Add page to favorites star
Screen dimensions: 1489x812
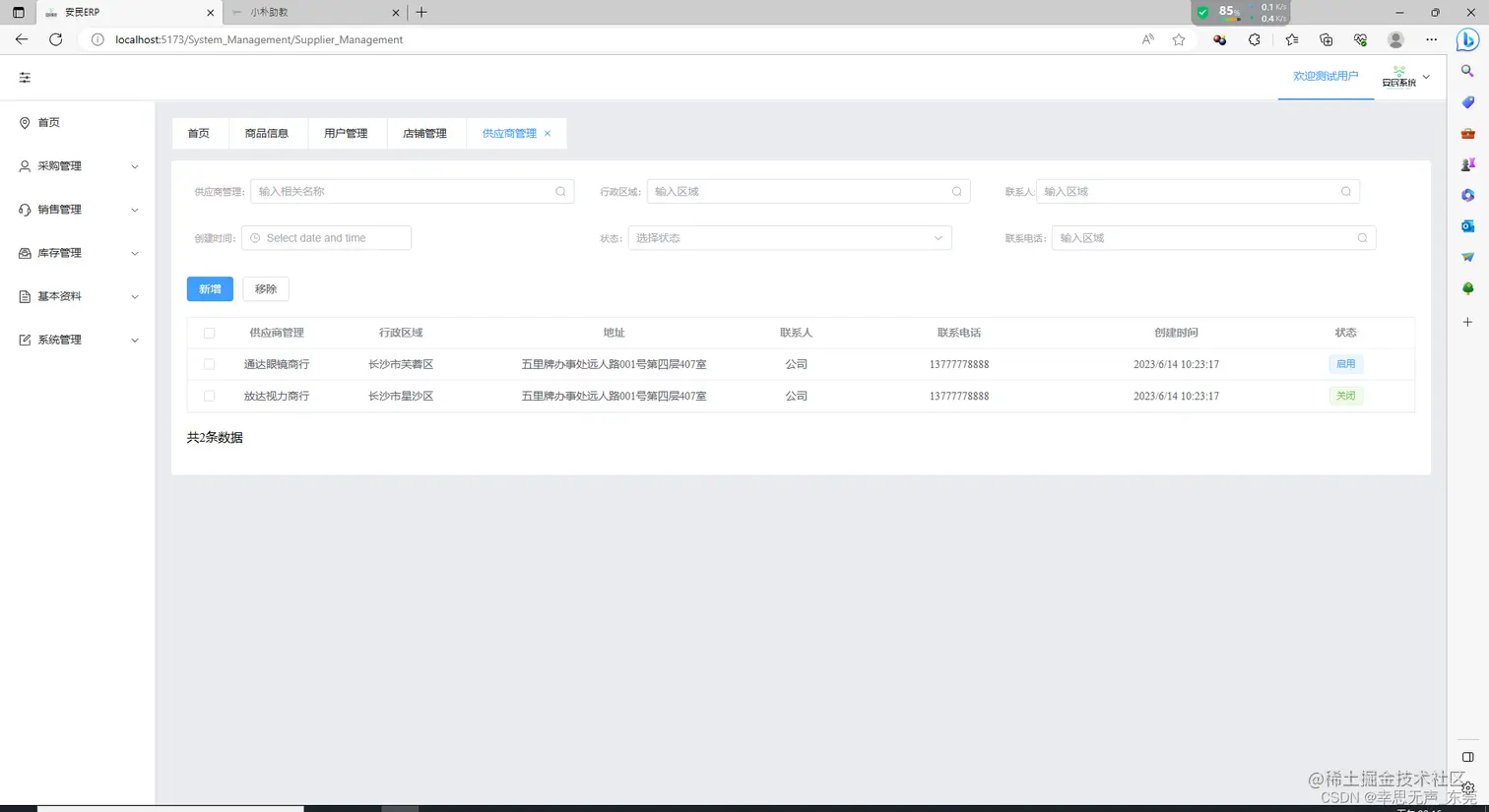pos(1179,39)
